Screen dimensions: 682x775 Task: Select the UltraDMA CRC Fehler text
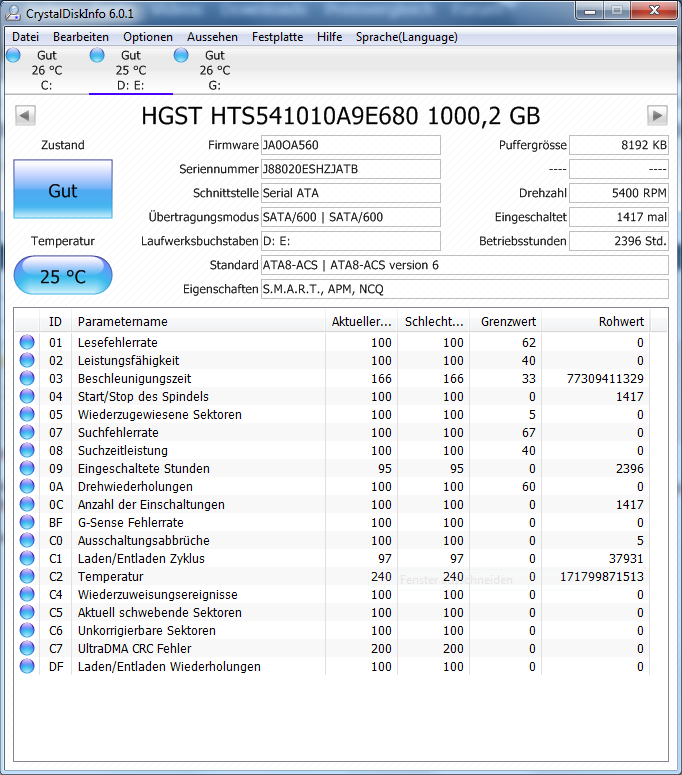tap(134, 648)
